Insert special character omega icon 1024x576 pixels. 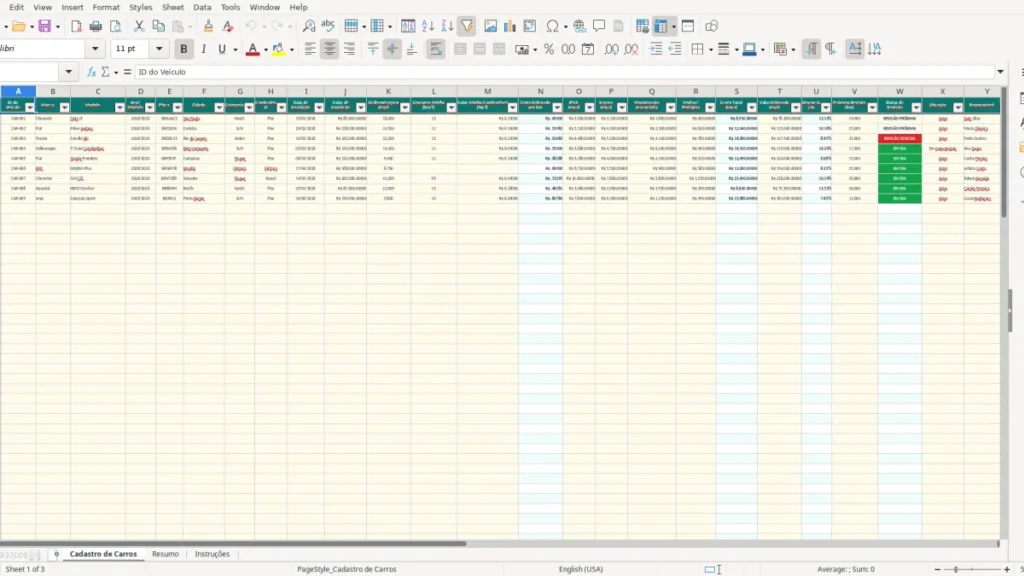(x=552, y=26)
